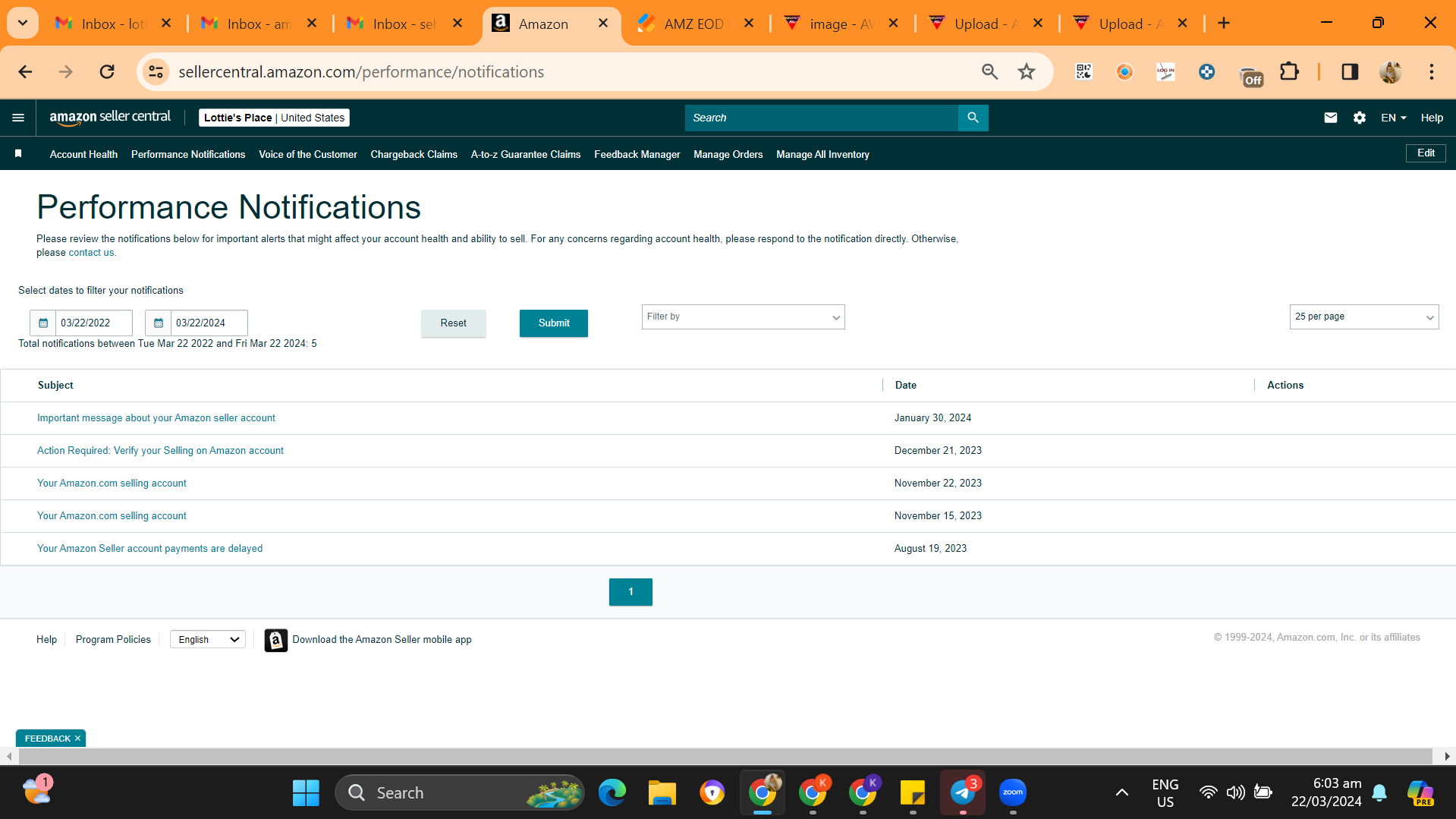Open the Chrome tab search chevron
Screen dimensions: 1456x819
(23, 23)
